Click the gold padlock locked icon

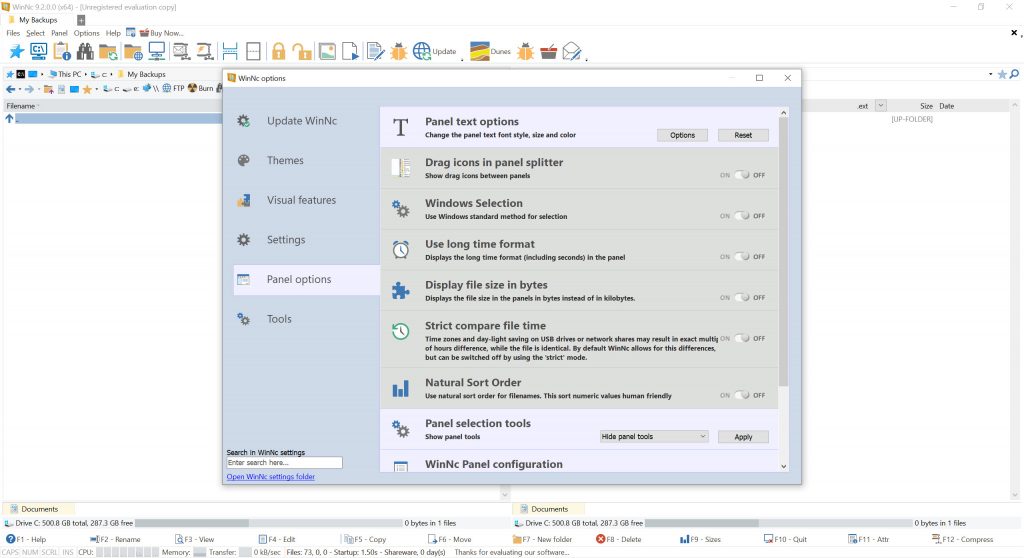(279, 51)
